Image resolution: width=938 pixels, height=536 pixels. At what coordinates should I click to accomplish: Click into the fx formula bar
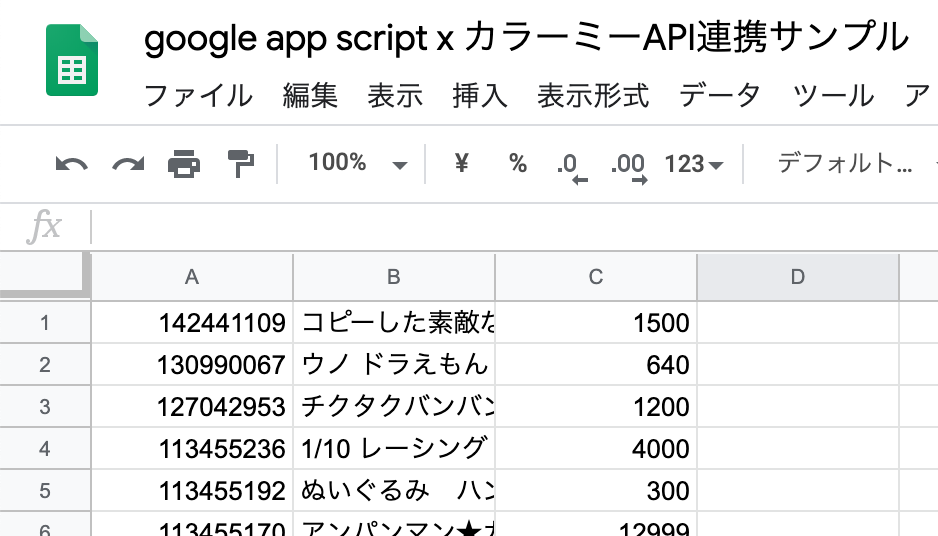click(x=514, y=227)
